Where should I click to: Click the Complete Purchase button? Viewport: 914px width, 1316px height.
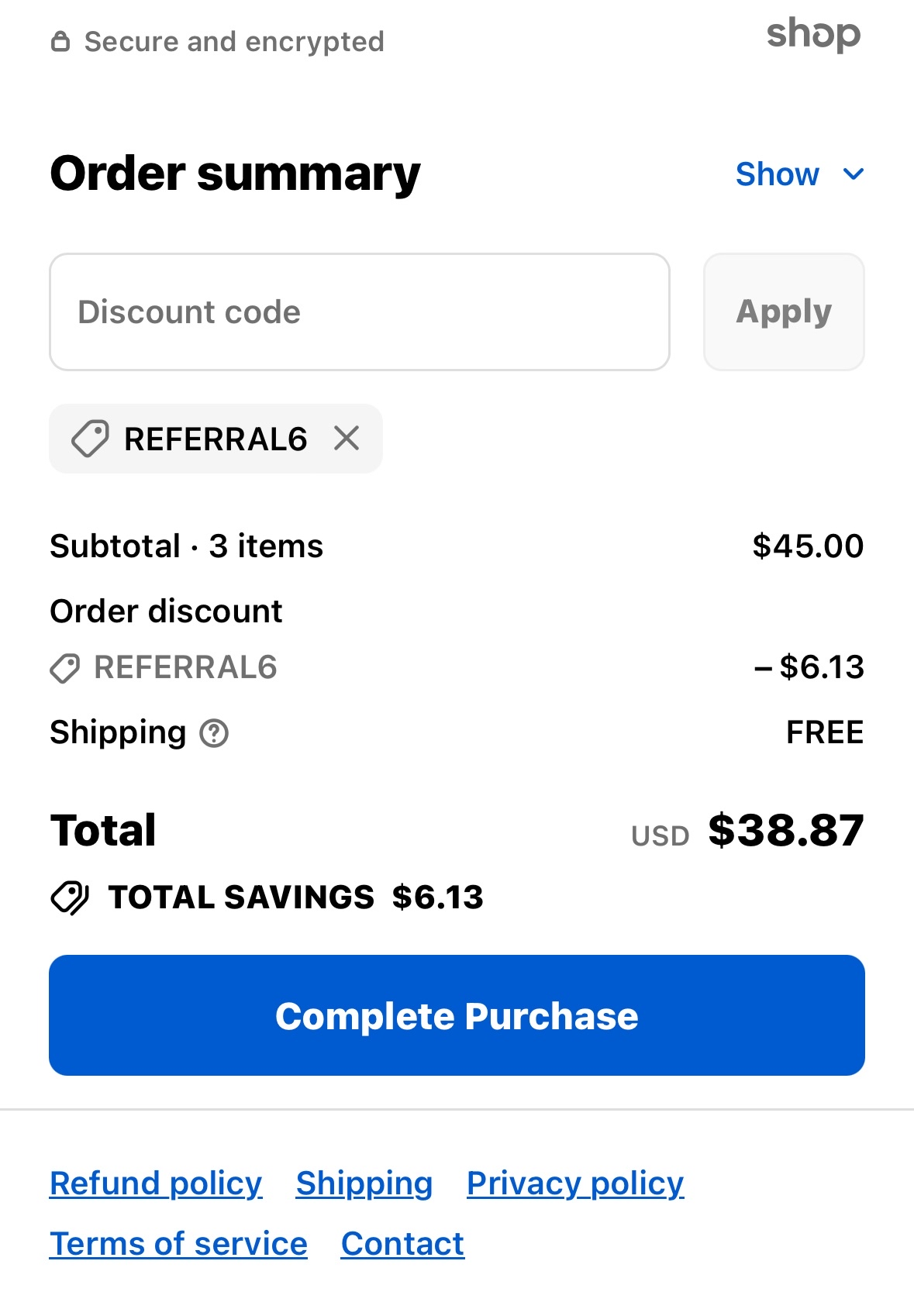457,1015
